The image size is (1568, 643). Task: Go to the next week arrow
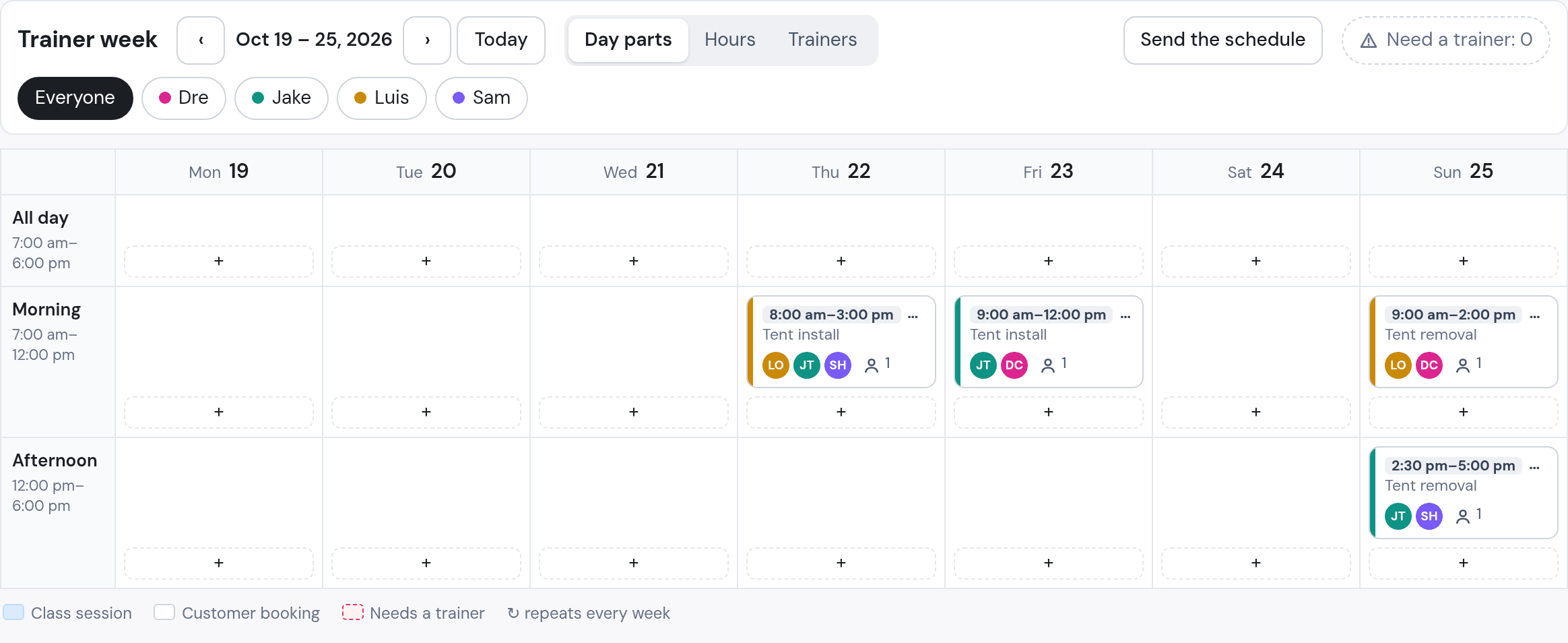click(427, 40)
